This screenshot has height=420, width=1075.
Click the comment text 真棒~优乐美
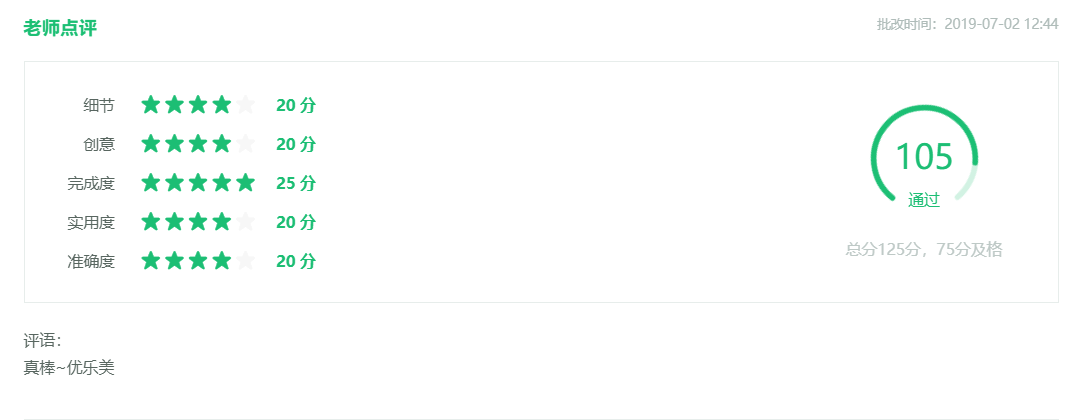[69, 368]
